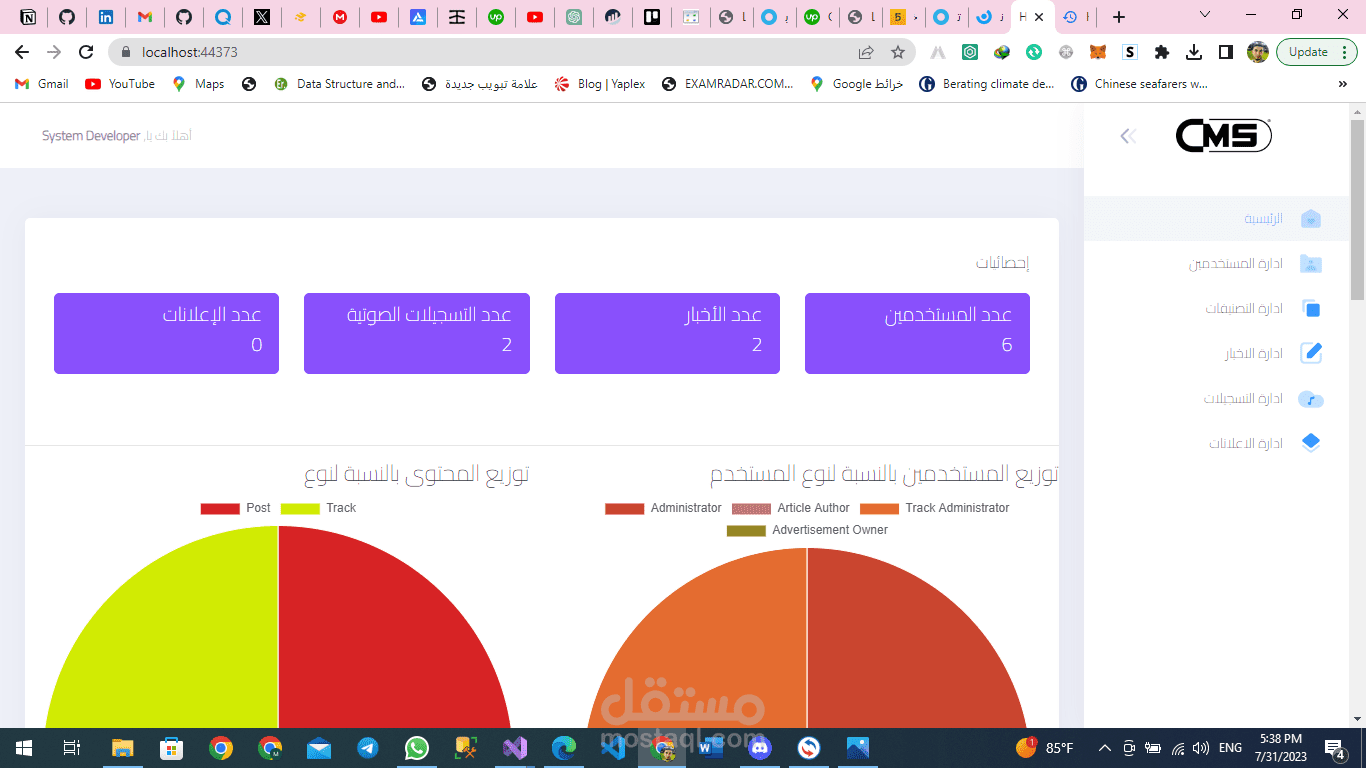Image resolution: width=1366 pixels, height=768 pixels.
Task: Click عدد الأخبار stat card
Action: coord(667,333)
